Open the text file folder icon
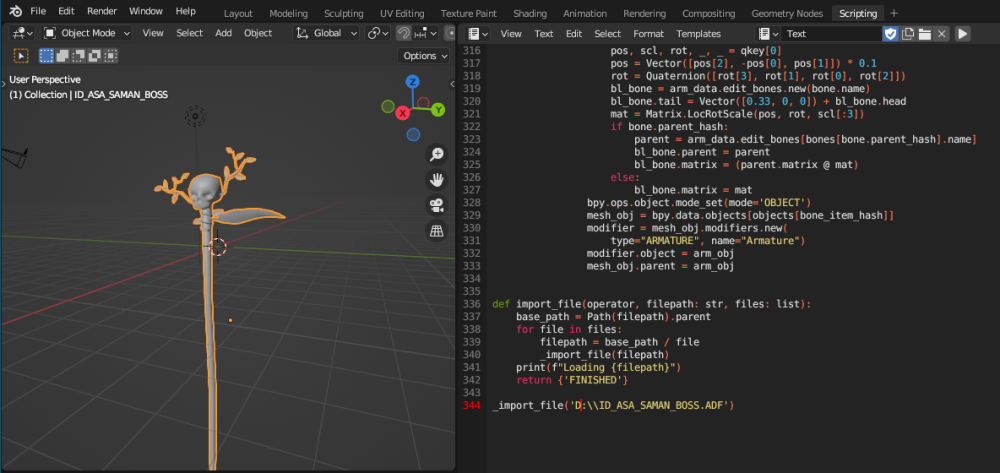The image size is (1000, 473). tap(924, 34)
